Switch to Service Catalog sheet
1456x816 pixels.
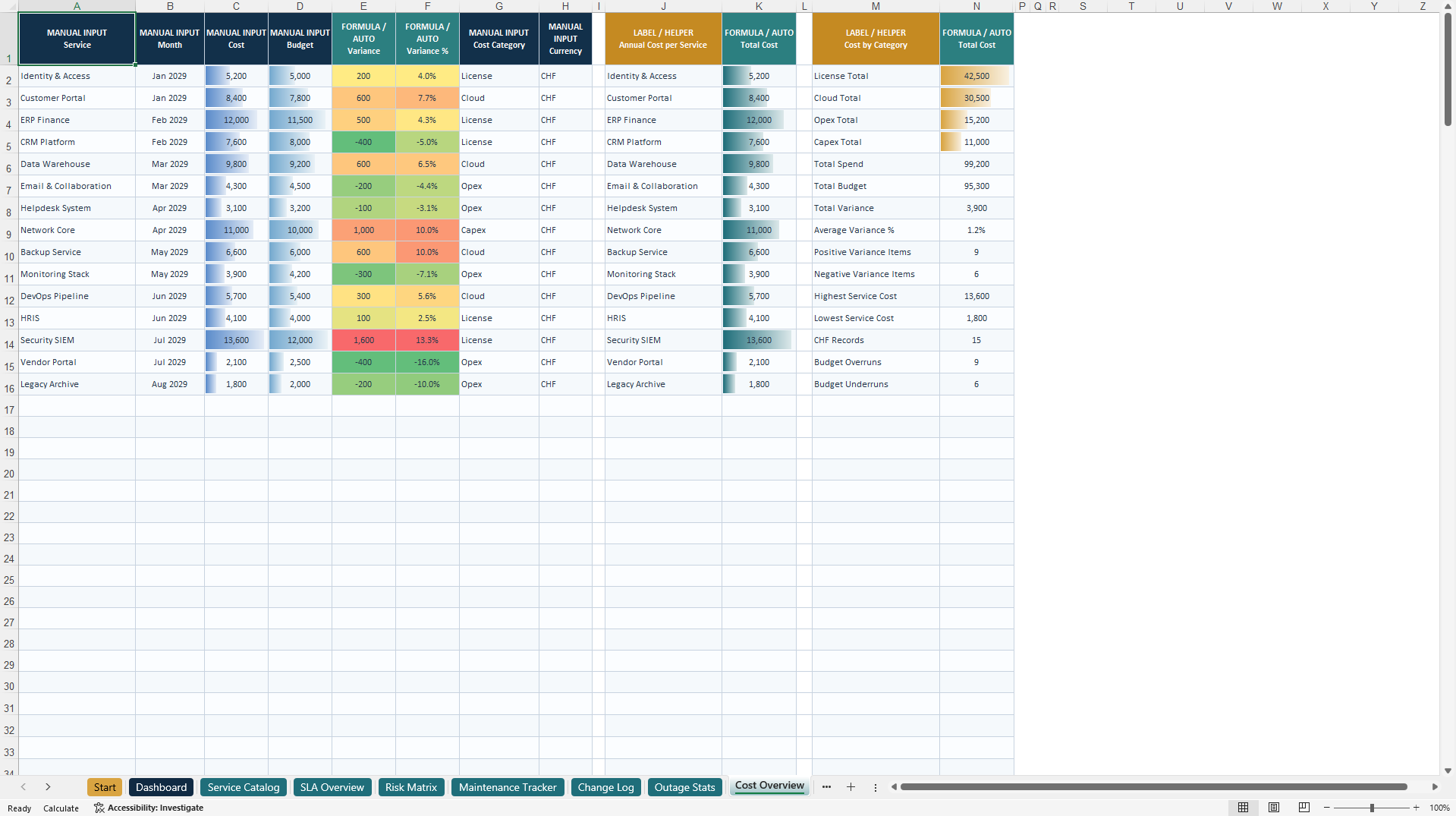(x=244, y=787)
